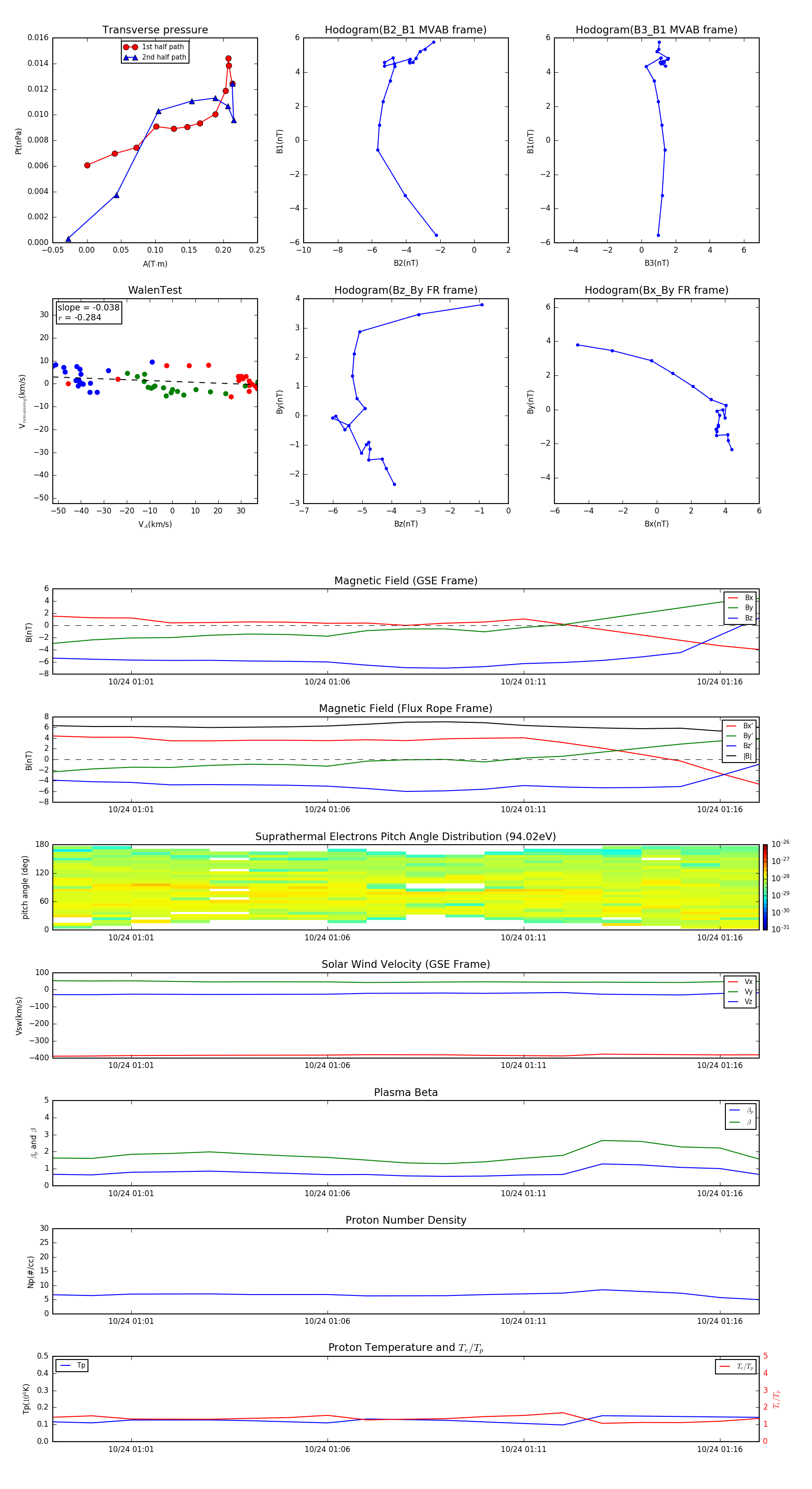Click the "V_remaining(km/s)" y-axis label
The height and width of the screenshot is (1489, 812).
[22, 401]
